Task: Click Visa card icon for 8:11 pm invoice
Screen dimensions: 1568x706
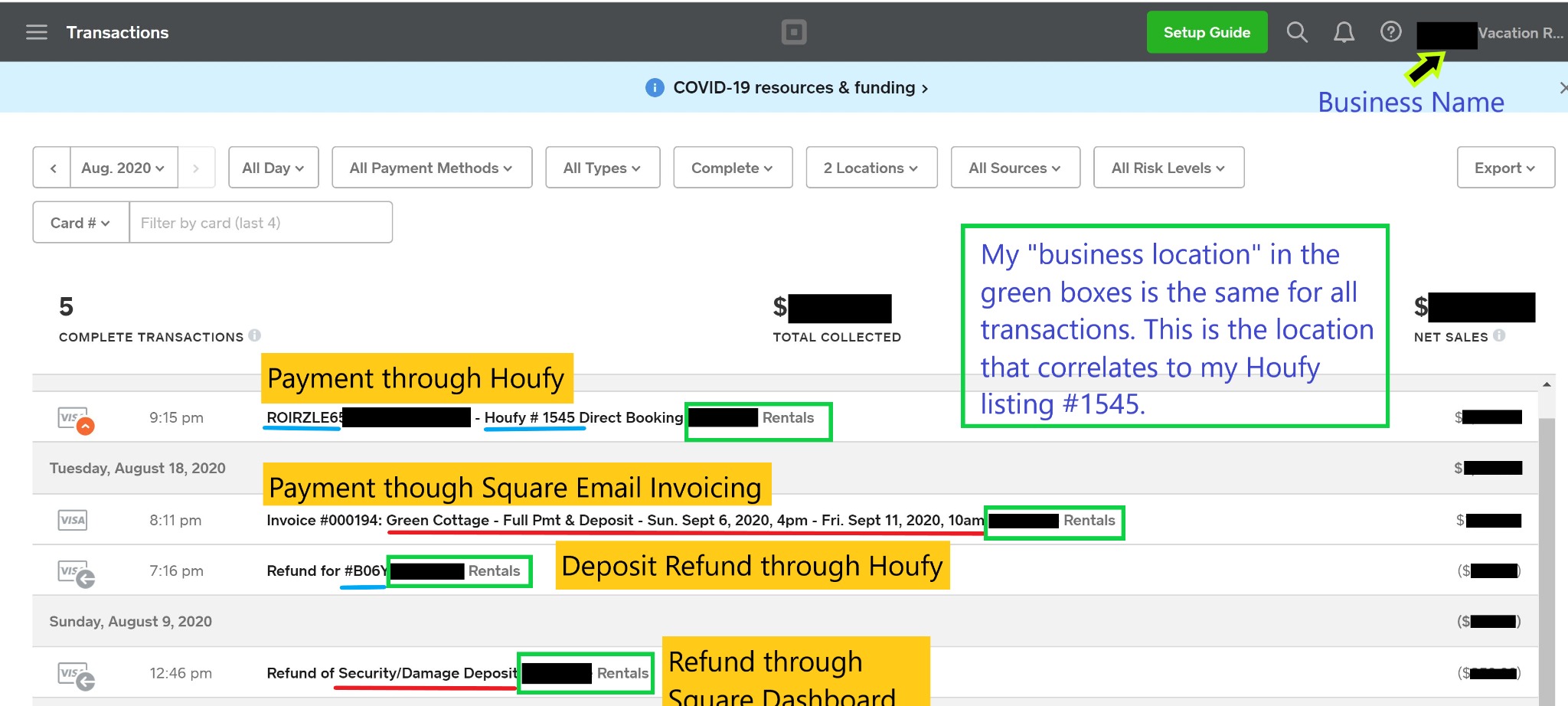Action: tap(73, 521)
